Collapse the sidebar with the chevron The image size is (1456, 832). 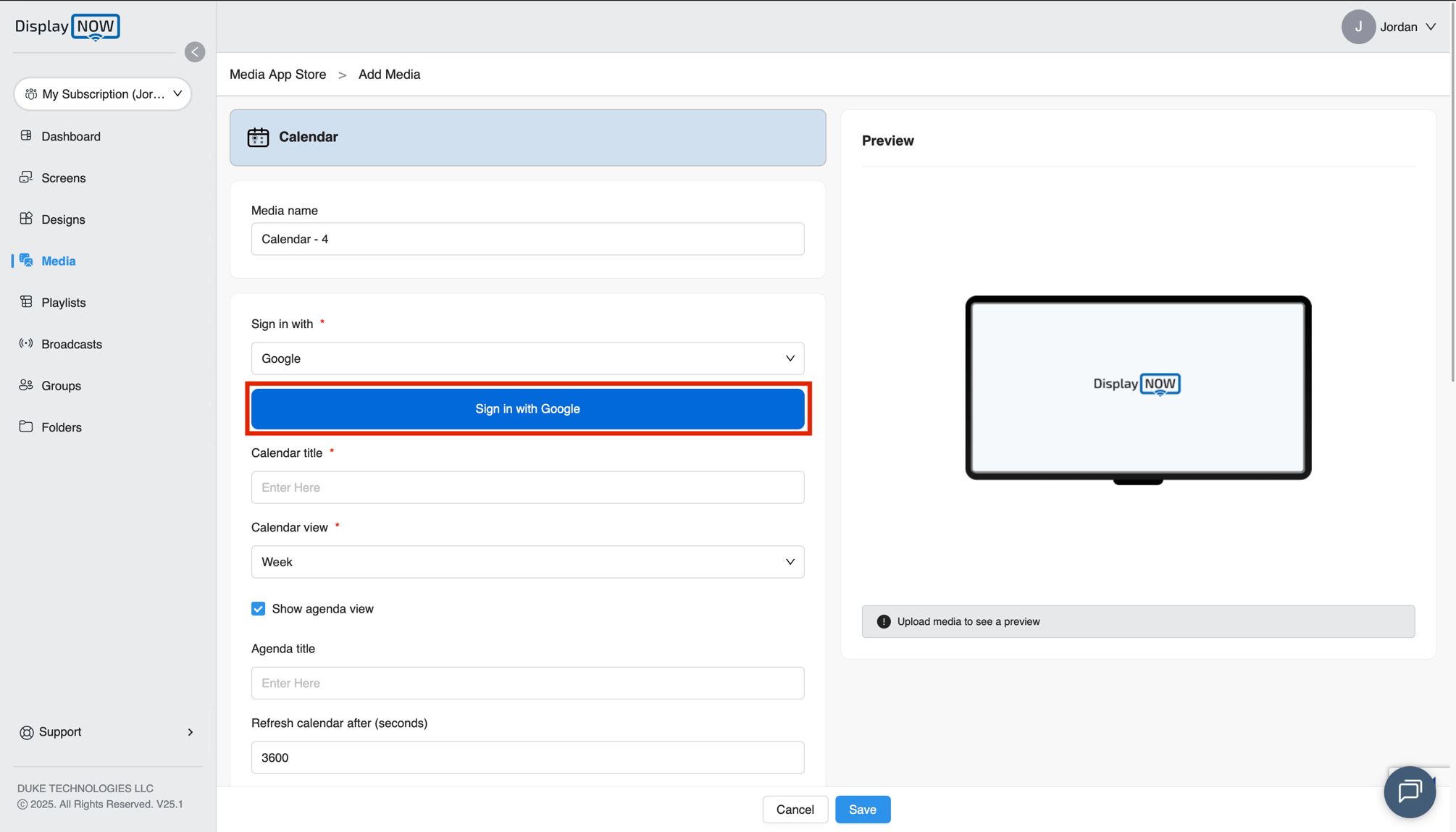[195, 51]
